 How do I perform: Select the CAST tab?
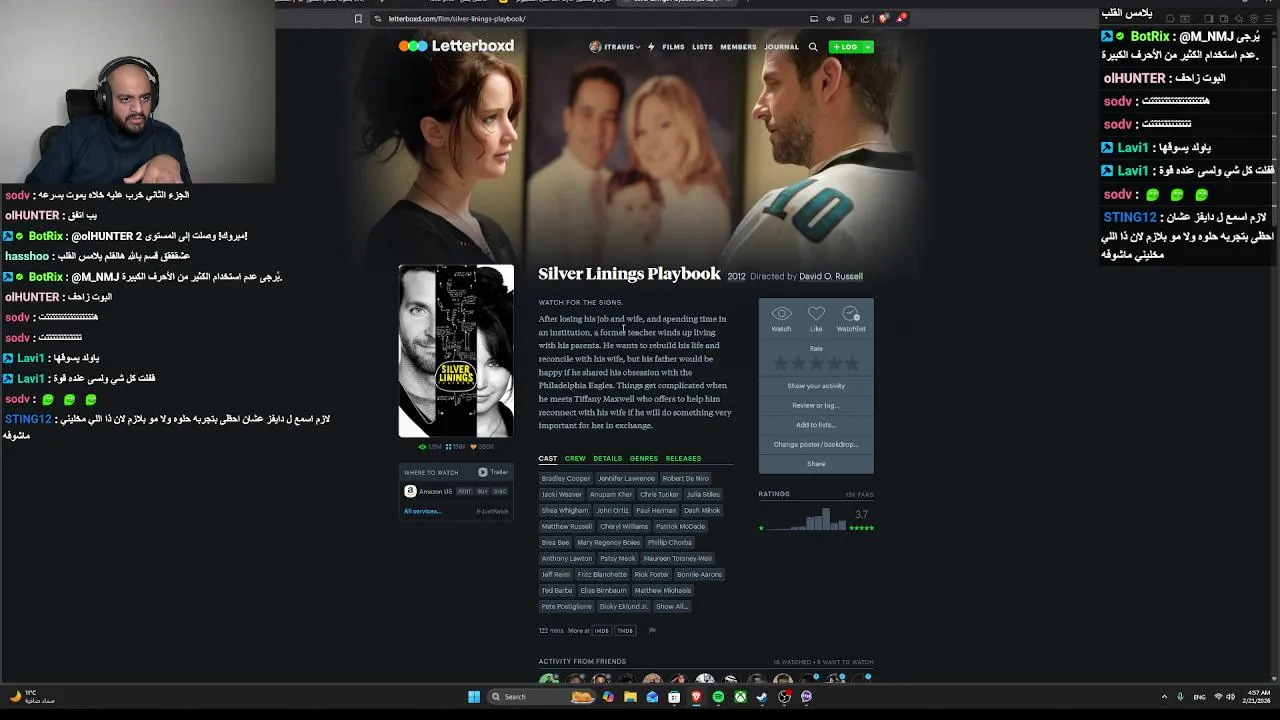pyautogui.click(x=548, y=459)
